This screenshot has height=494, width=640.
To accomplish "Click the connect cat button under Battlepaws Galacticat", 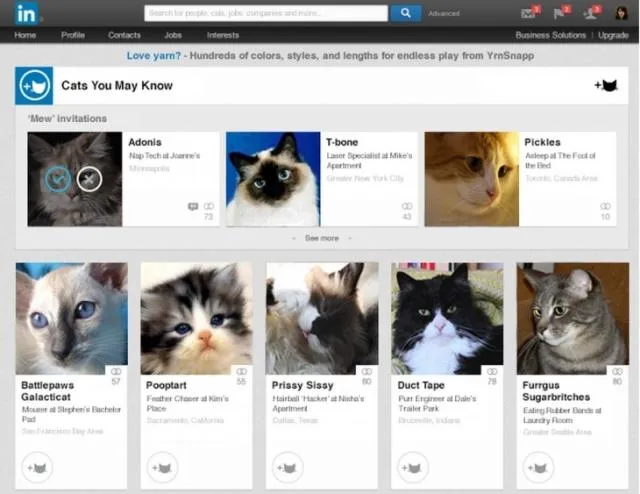I will coord(37,467).
